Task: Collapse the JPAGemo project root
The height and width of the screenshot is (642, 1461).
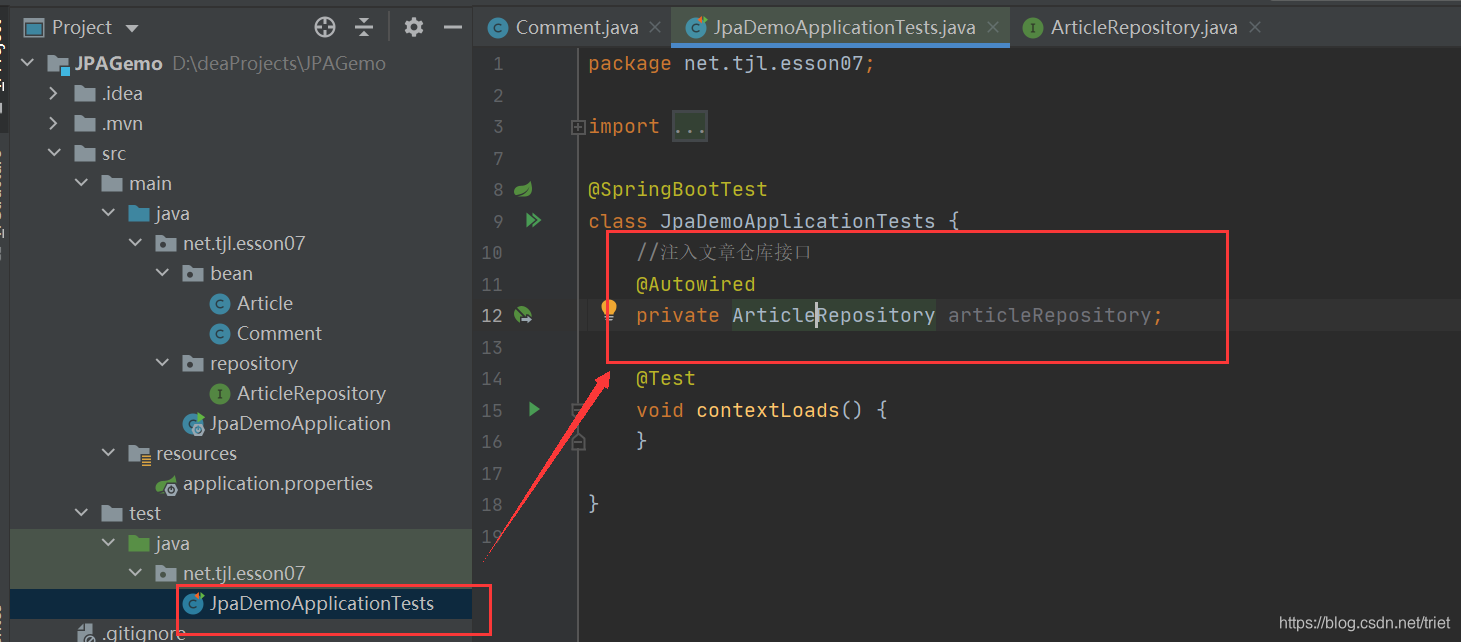Action: click(27, 63)
